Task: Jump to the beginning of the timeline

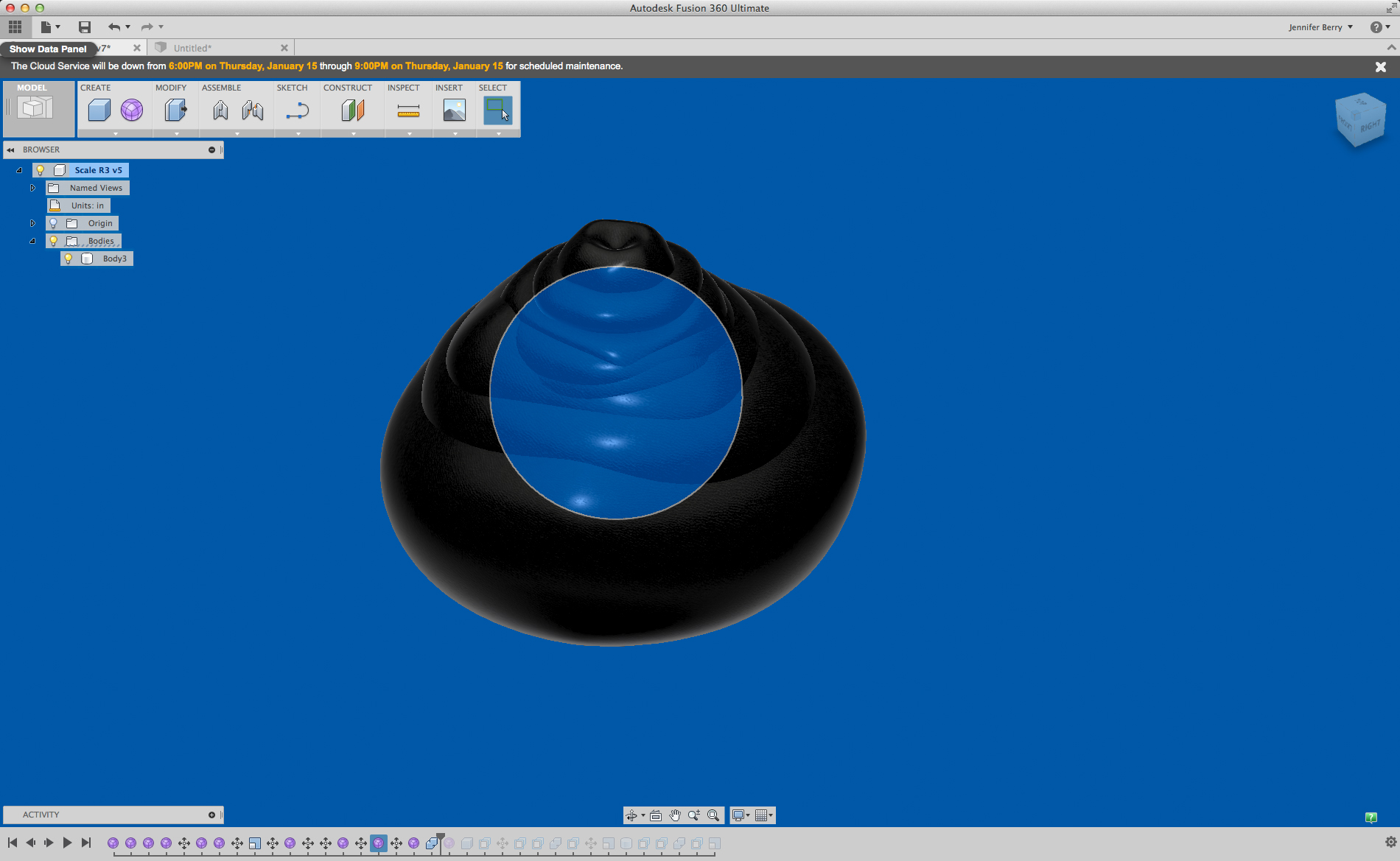Action: pos(13,843)
